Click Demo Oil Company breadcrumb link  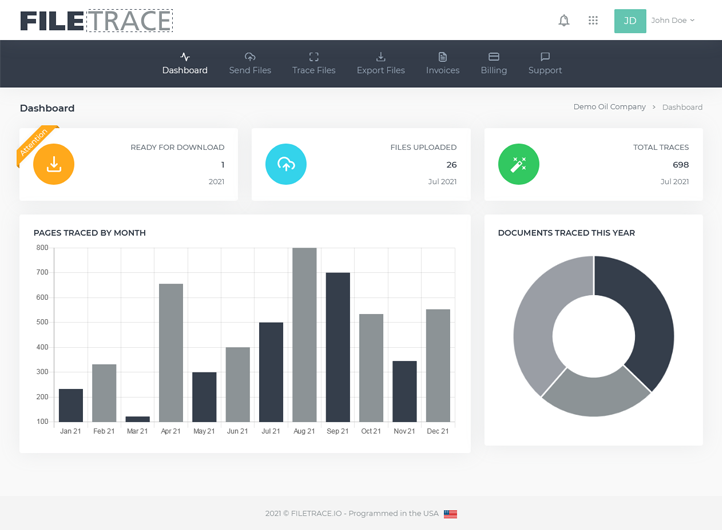(x=609, y=107)
